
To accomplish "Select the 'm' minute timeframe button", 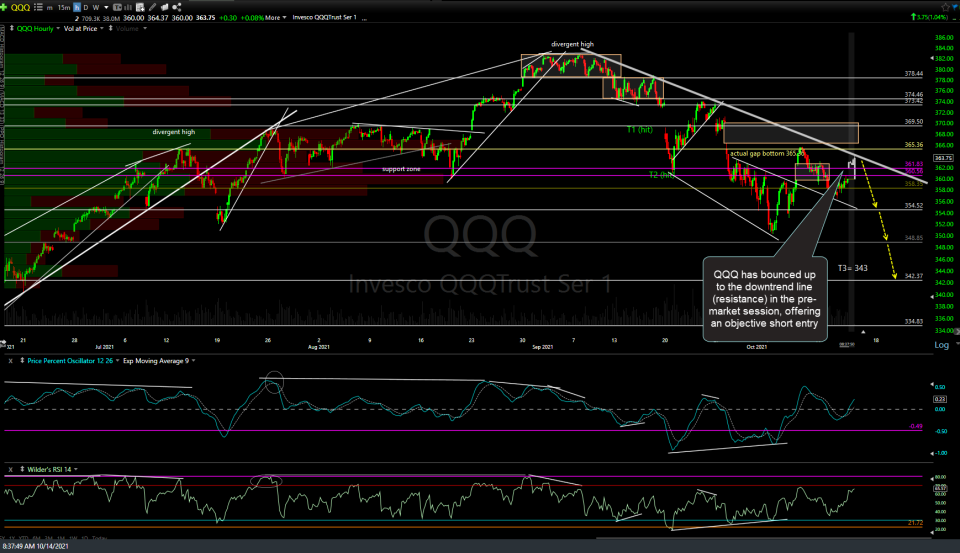I will 50,7.
